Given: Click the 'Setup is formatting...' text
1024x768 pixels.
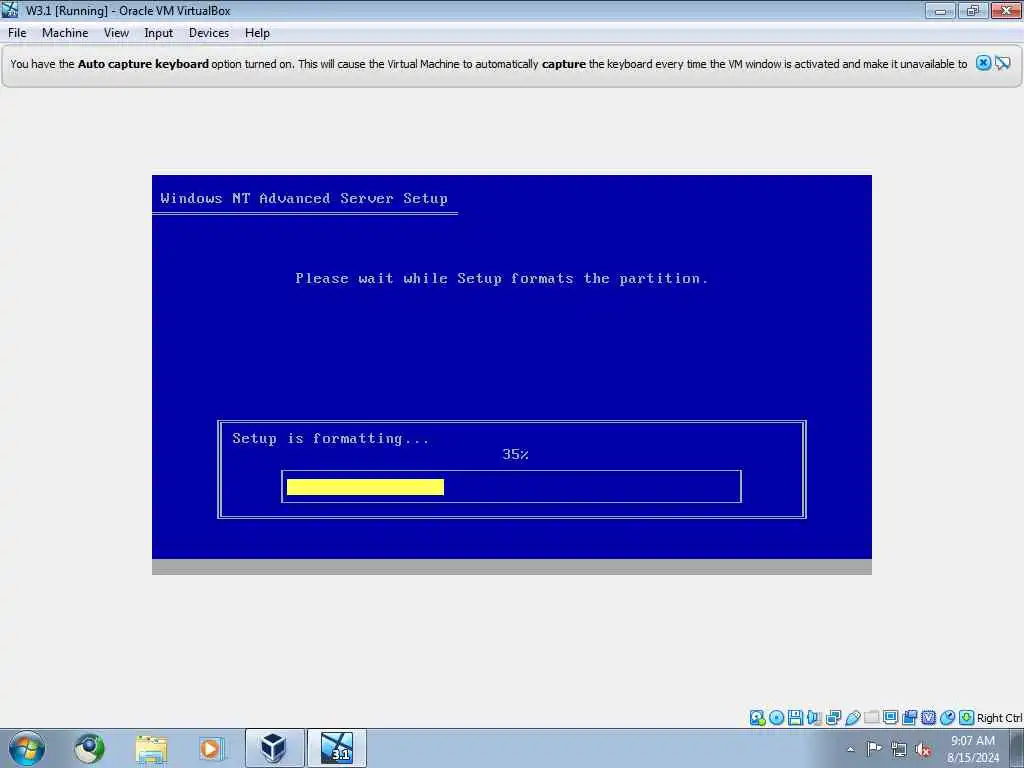Looking at the screenshot, I should (x=330, y=438).
